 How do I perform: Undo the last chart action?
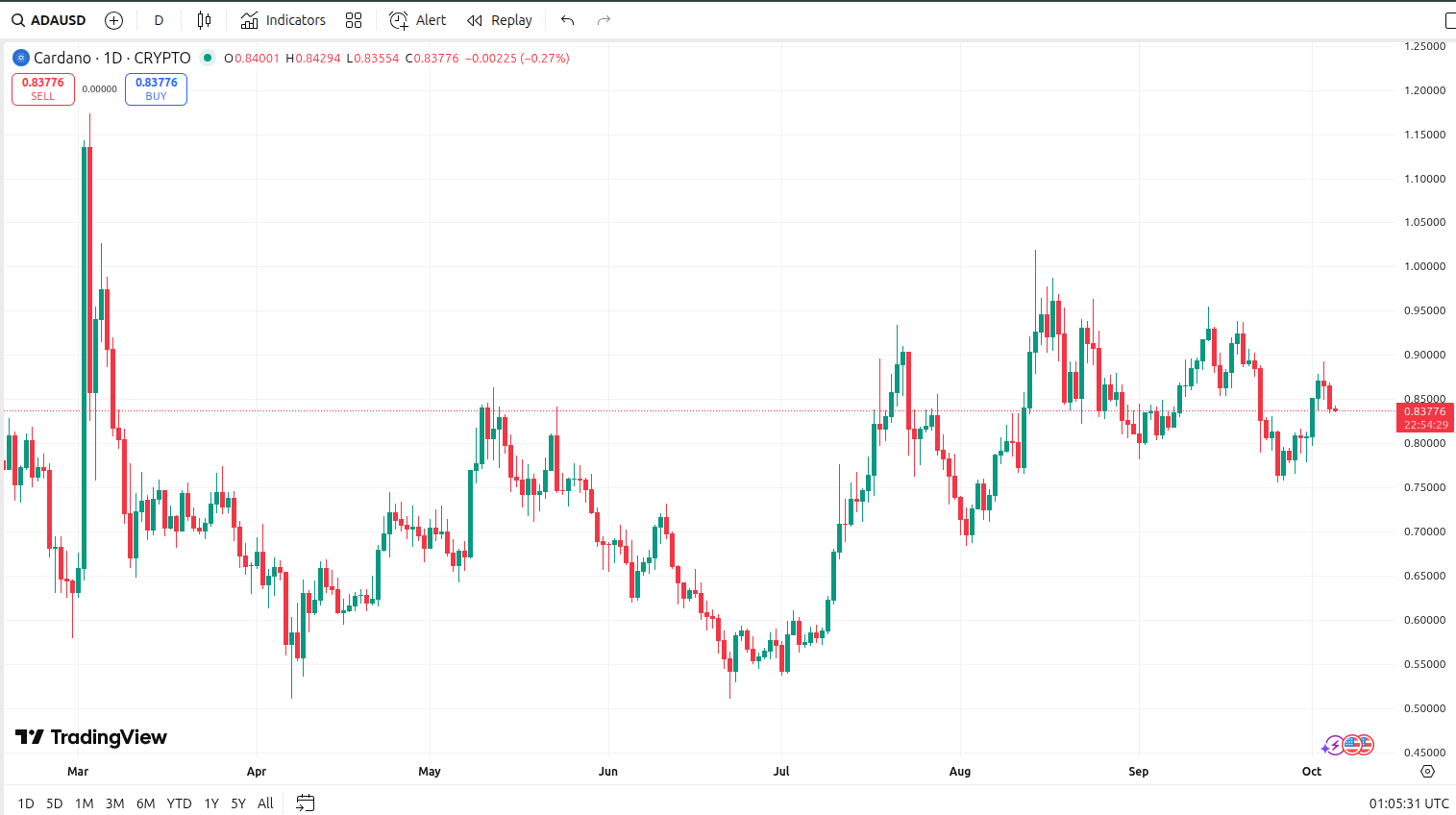pyautogui.click(x=568, y=20)
